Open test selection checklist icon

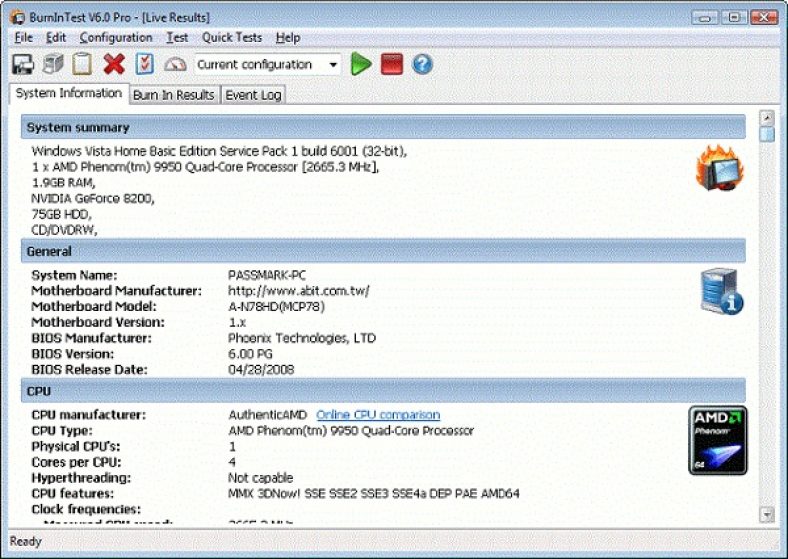pyautogui.click(x=145, y=64)
